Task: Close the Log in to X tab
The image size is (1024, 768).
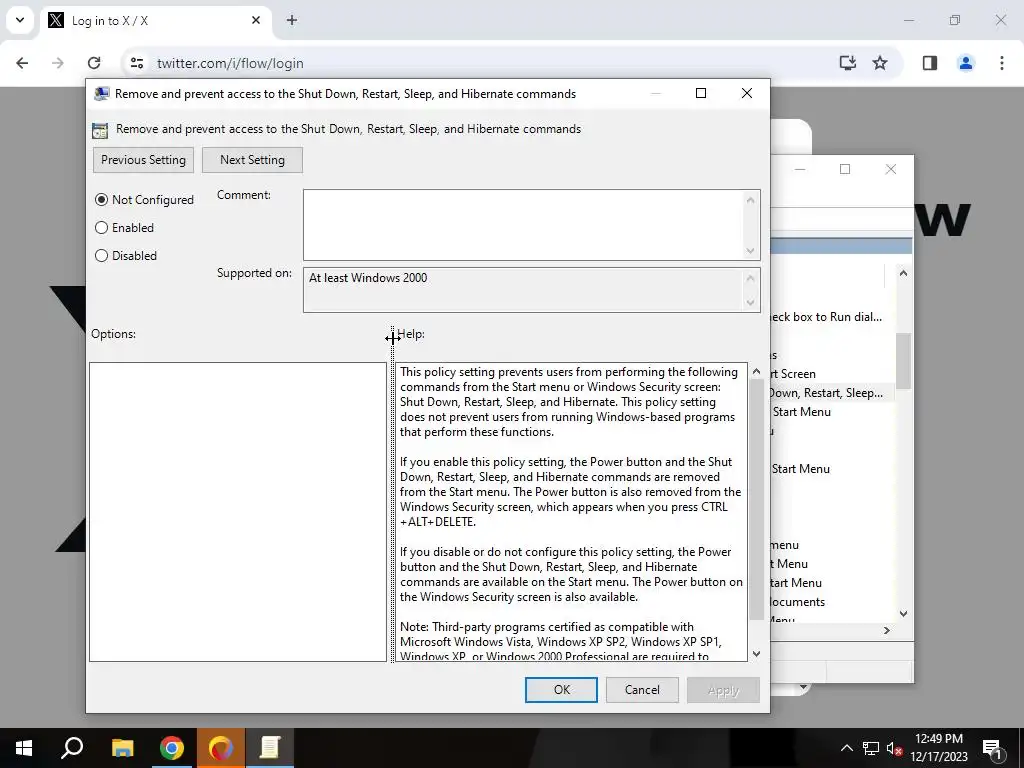Action: 256,20
